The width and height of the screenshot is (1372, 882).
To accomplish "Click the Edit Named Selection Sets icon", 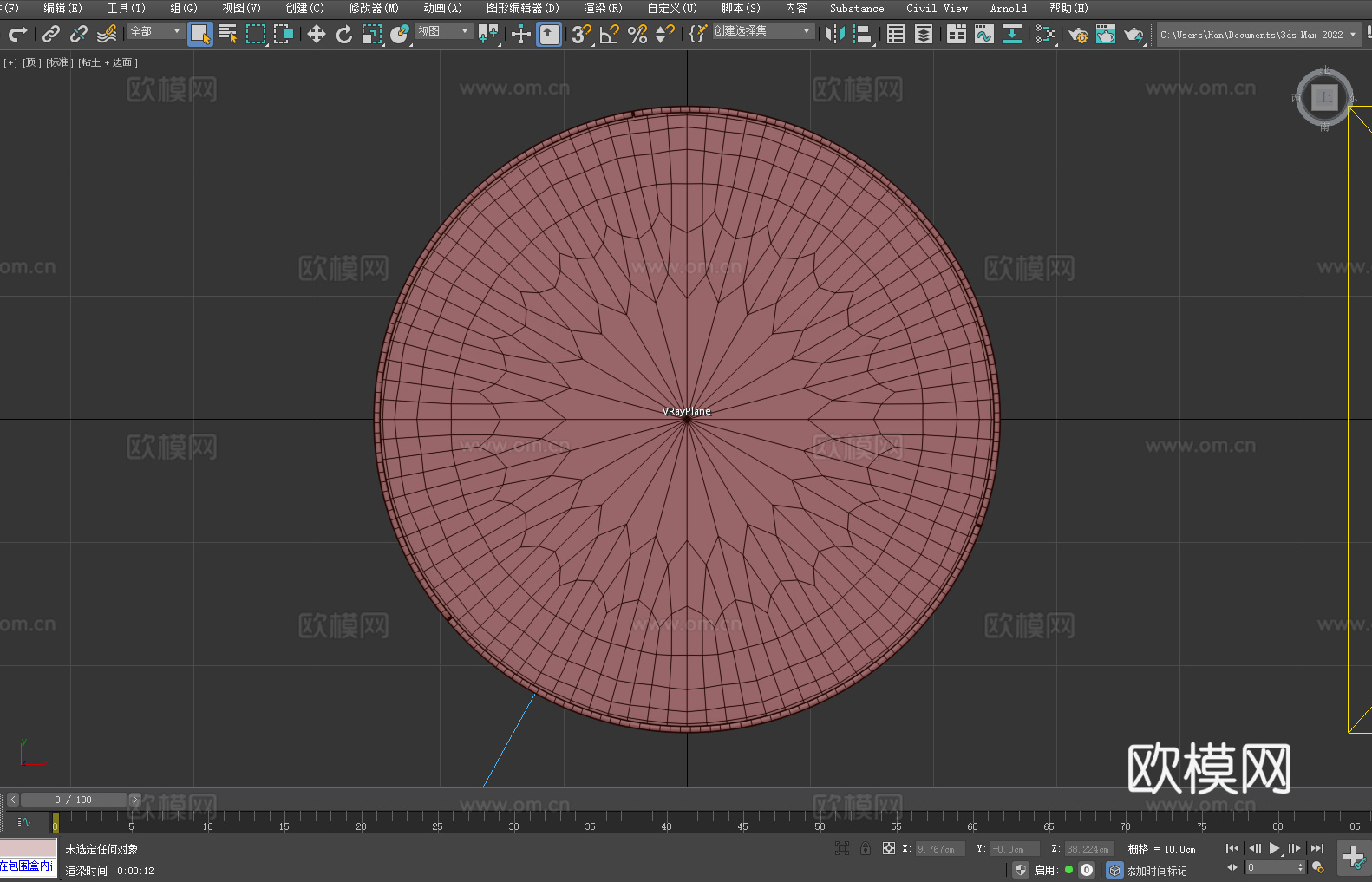I will pos(698,34).
